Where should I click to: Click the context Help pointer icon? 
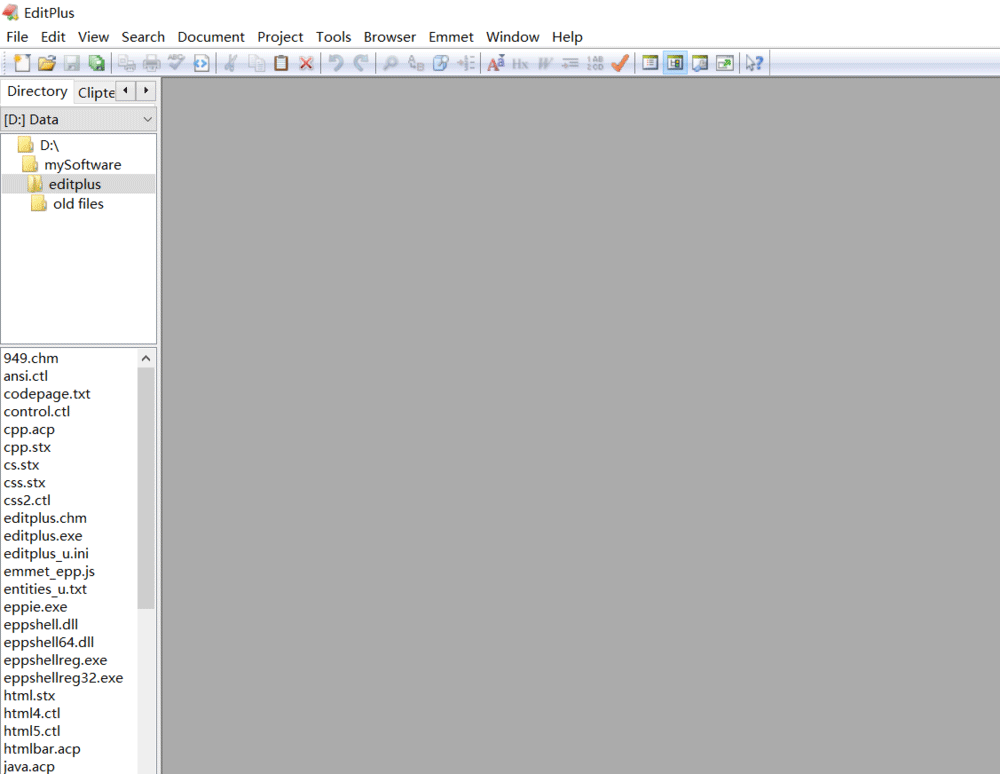[x=754, y=63]
